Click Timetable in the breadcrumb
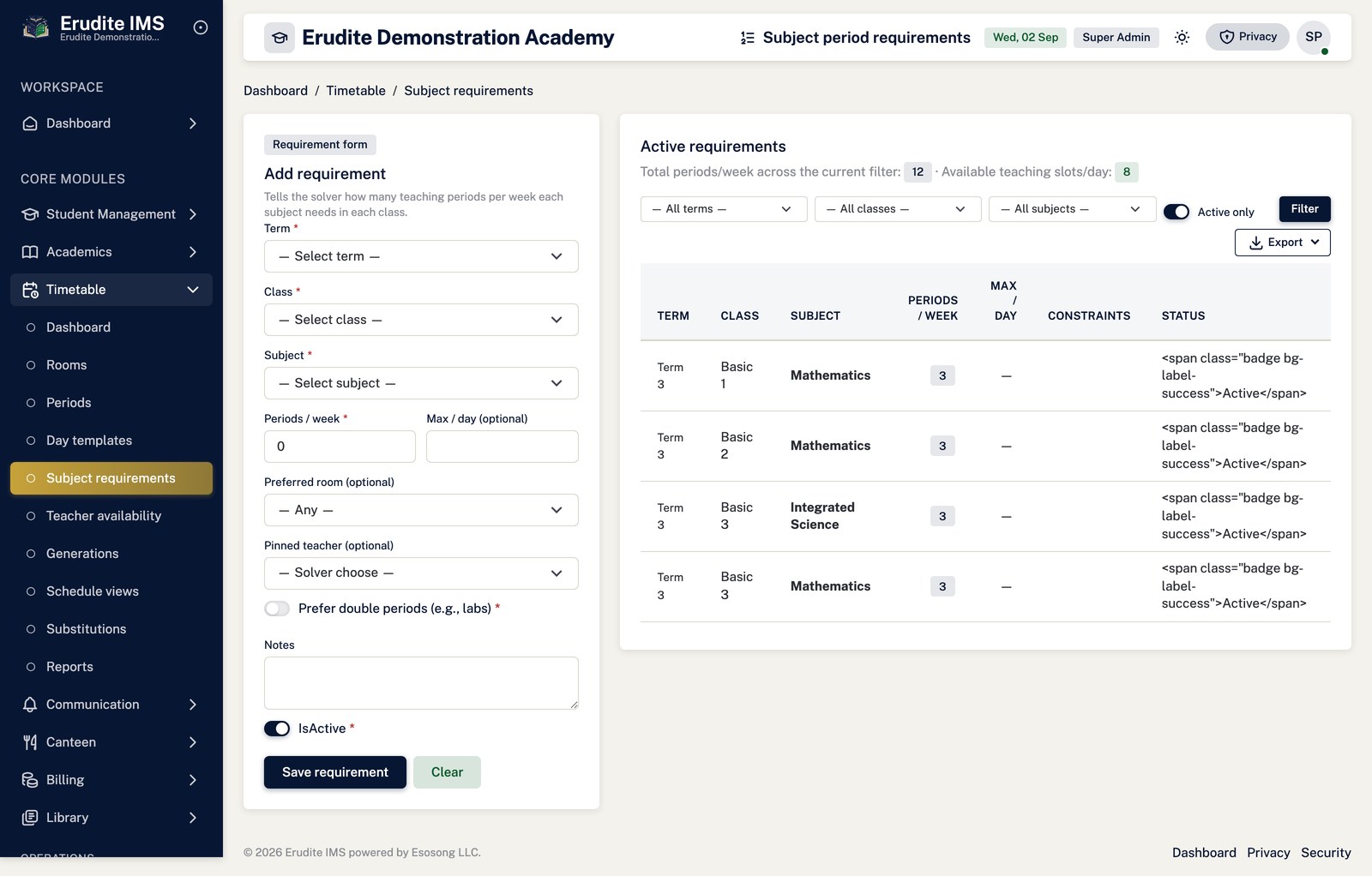Image resolution: width=1372 pixels, height=876 pixels. pos(356,91)
